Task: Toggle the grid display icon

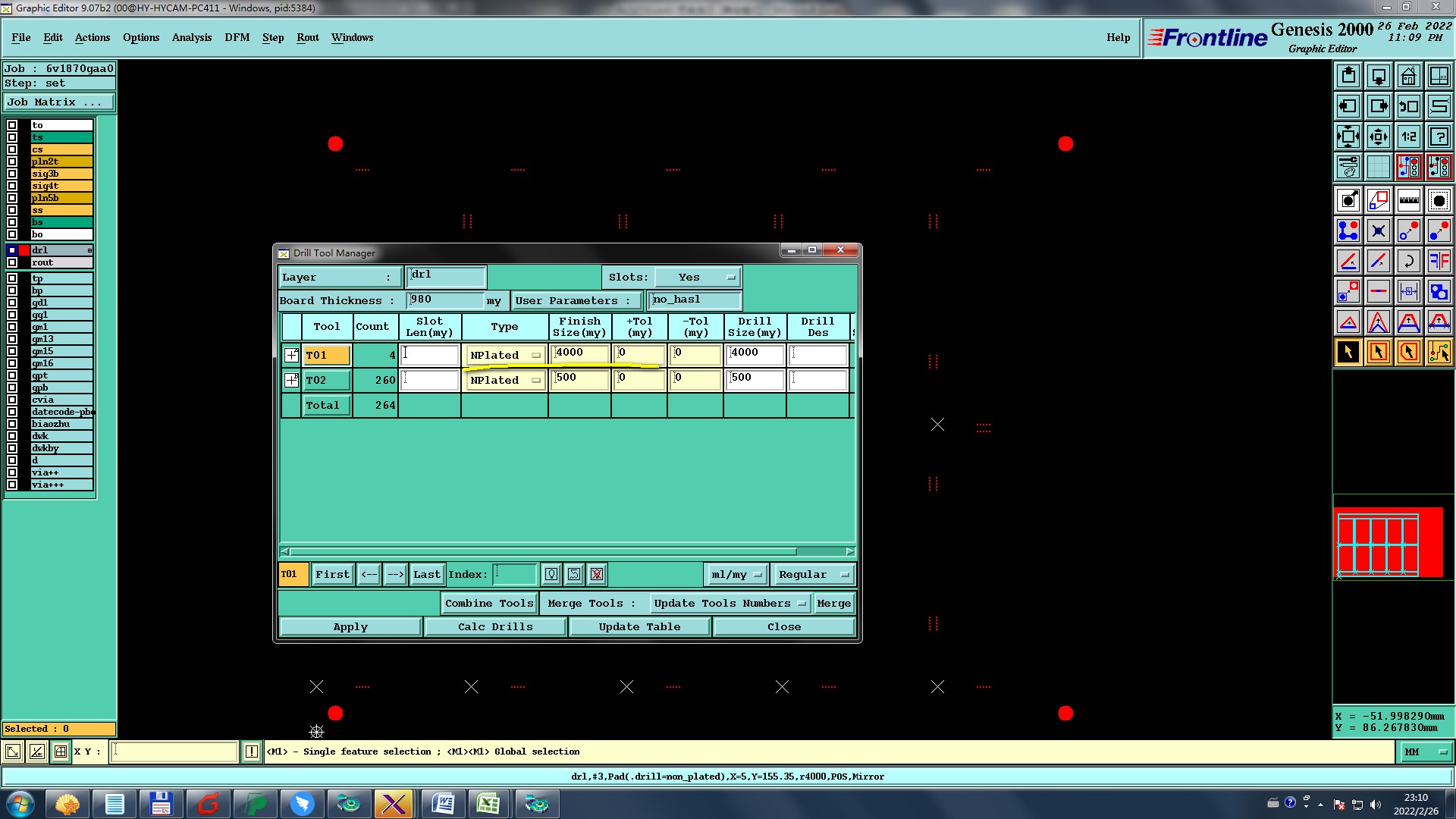Action: tap(1379, 167)
